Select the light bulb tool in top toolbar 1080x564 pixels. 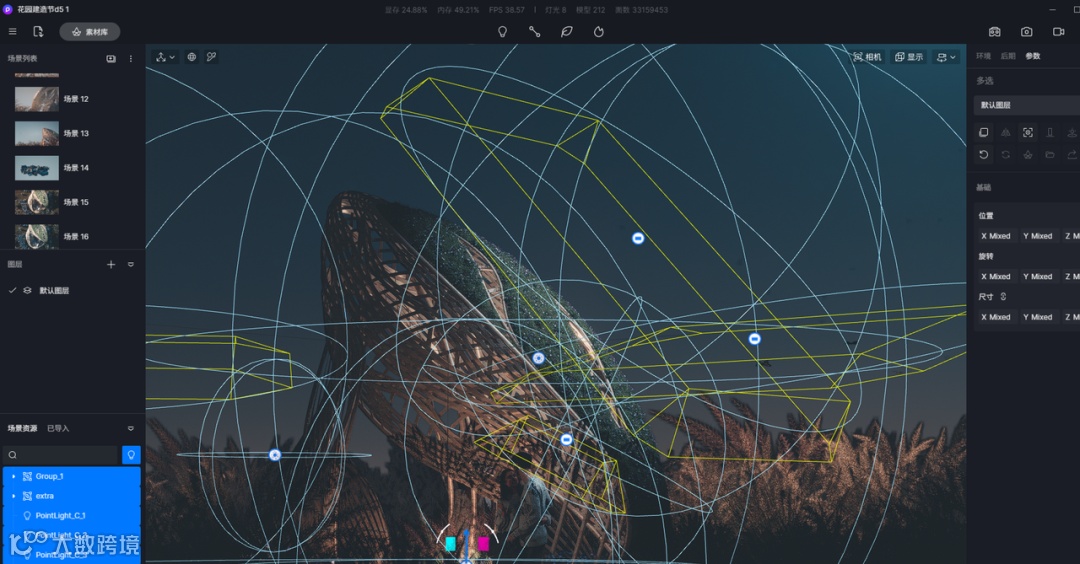coord(503,32)
